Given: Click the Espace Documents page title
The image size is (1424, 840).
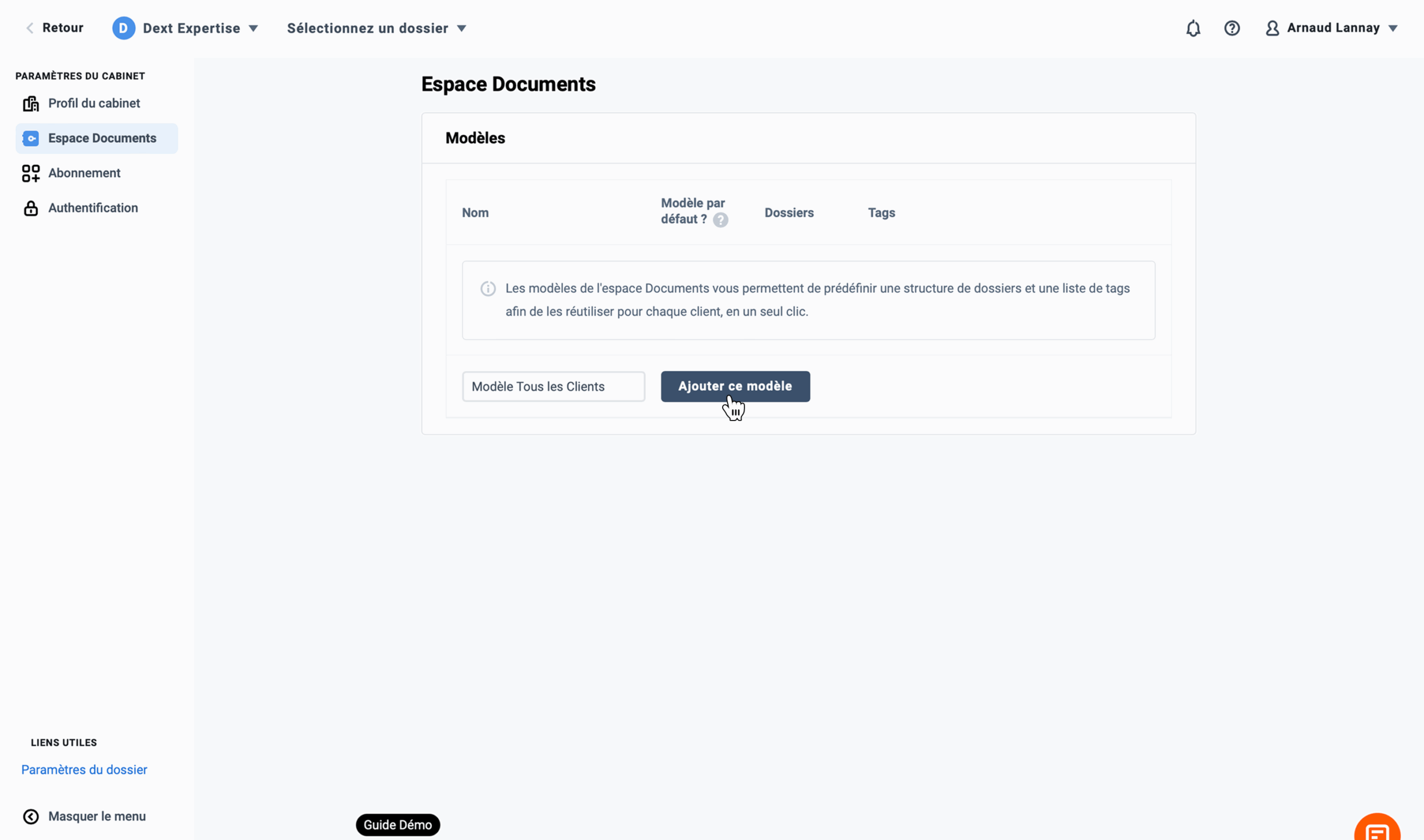Looking at the screenshot, I should pos(508,85).
